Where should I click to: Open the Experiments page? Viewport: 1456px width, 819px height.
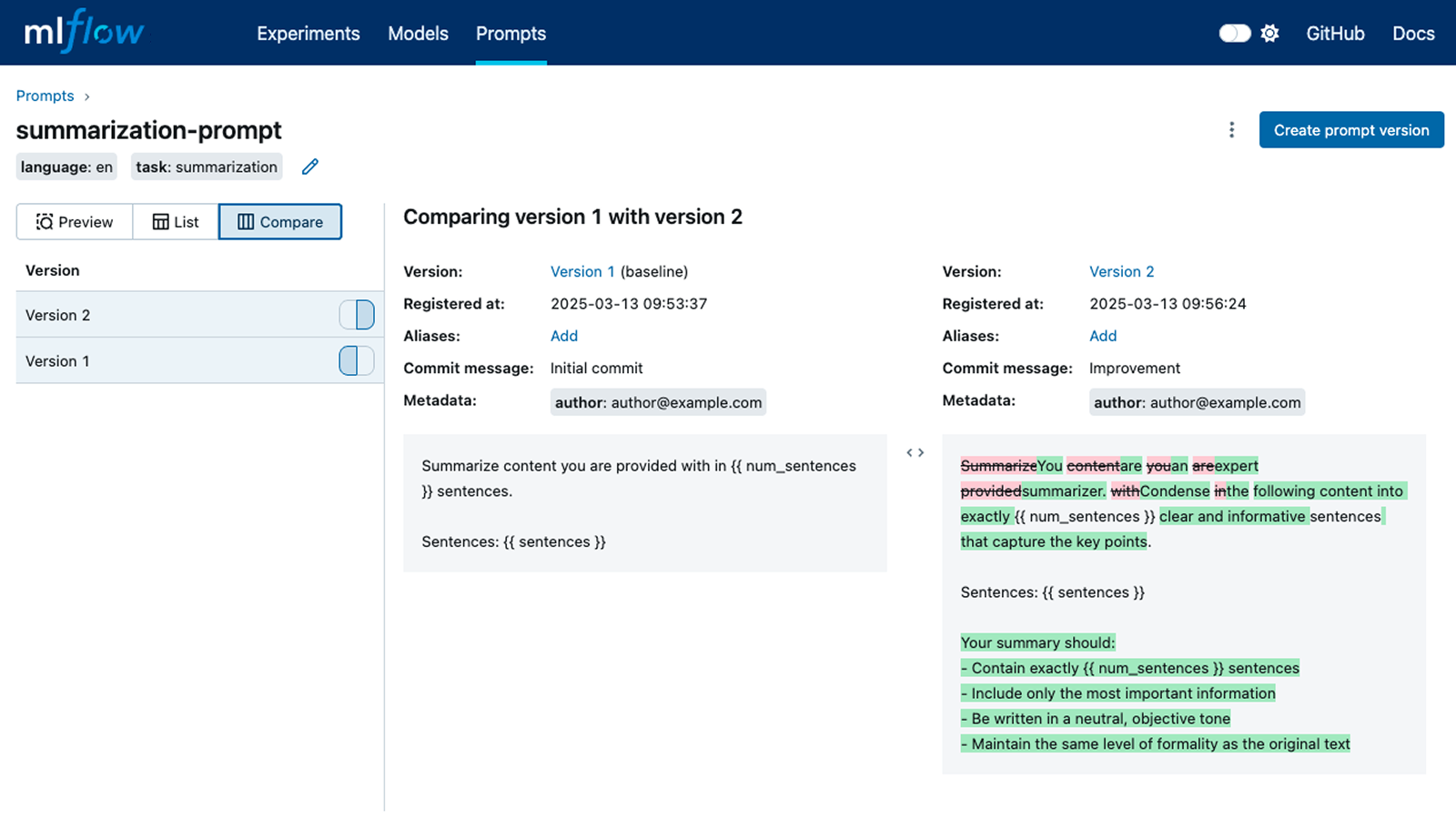click(308, 33)
